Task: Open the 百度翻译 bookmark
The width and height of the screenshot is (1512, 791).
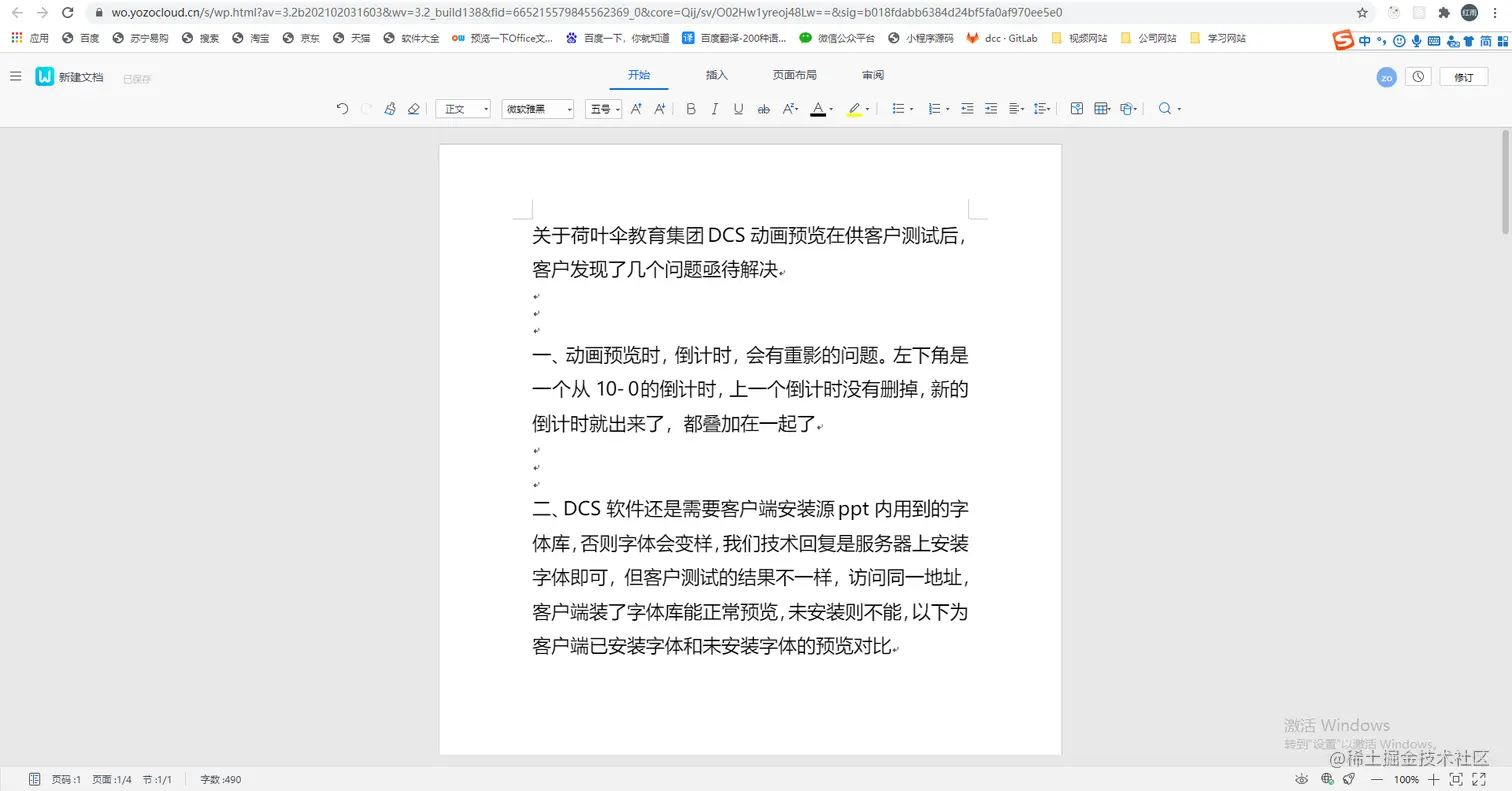Action: [732, 38]
